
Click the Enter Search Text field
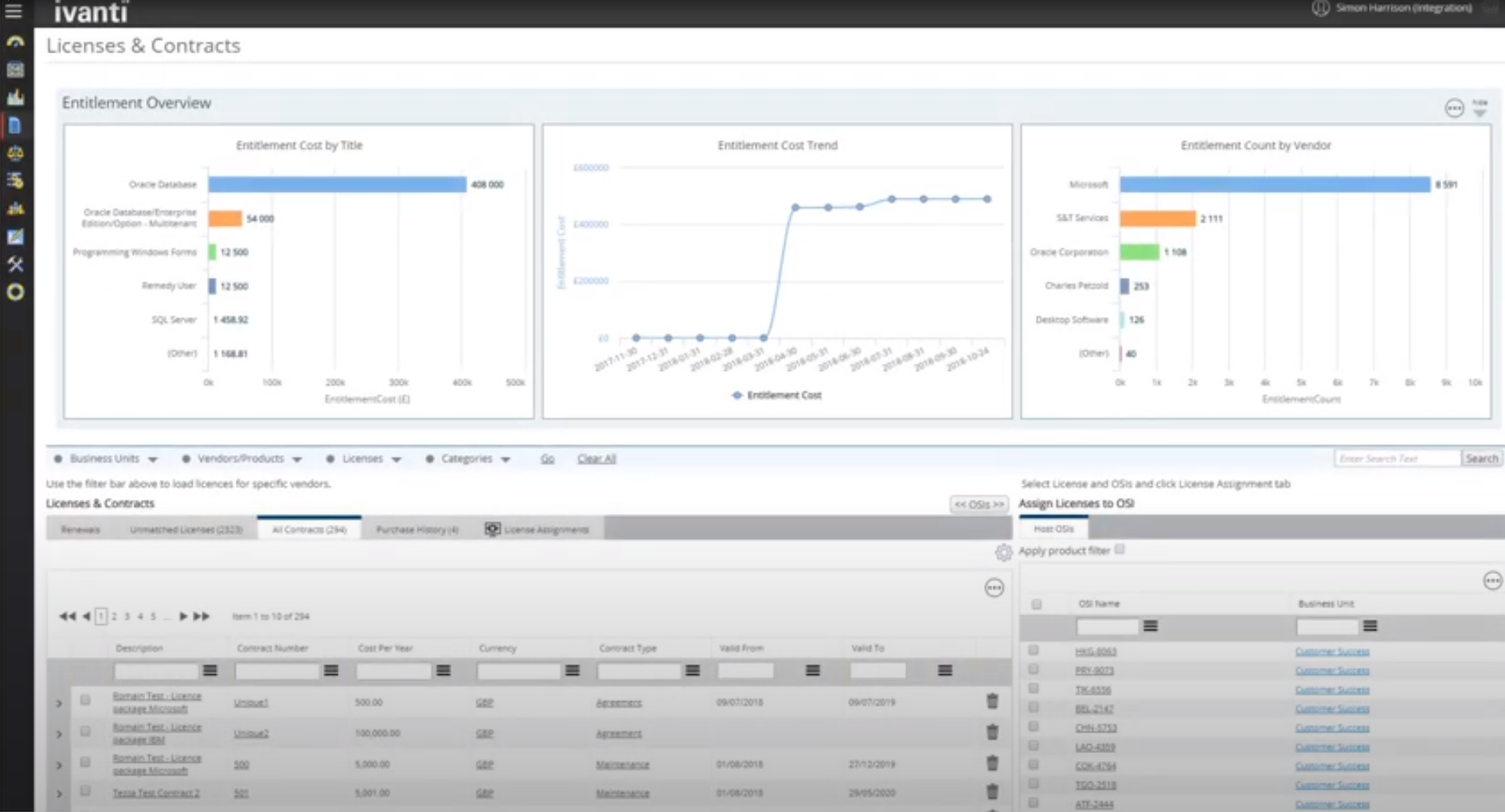[1397, 459]
